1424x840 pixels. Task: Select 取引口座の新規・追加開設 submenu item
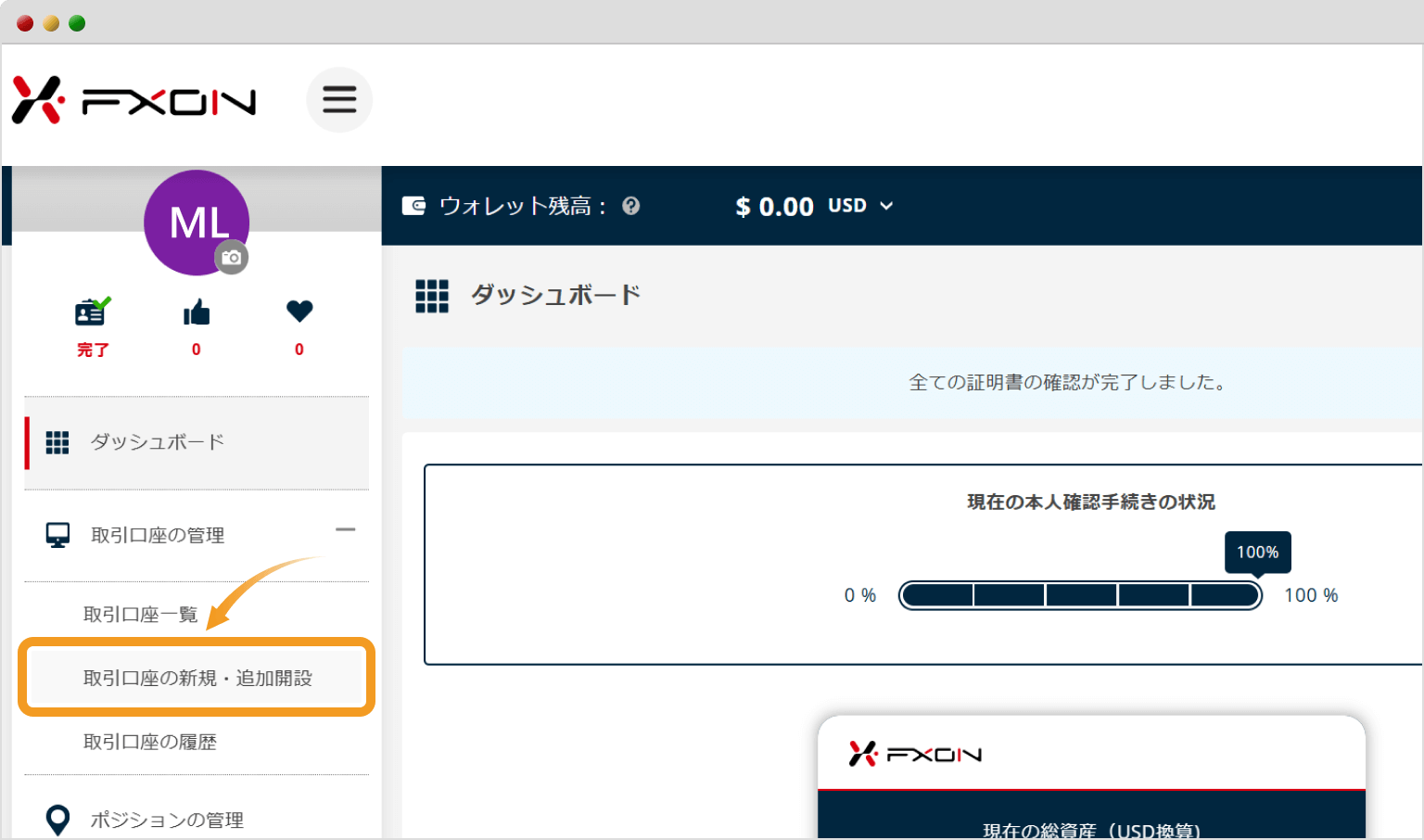[197, 678]
